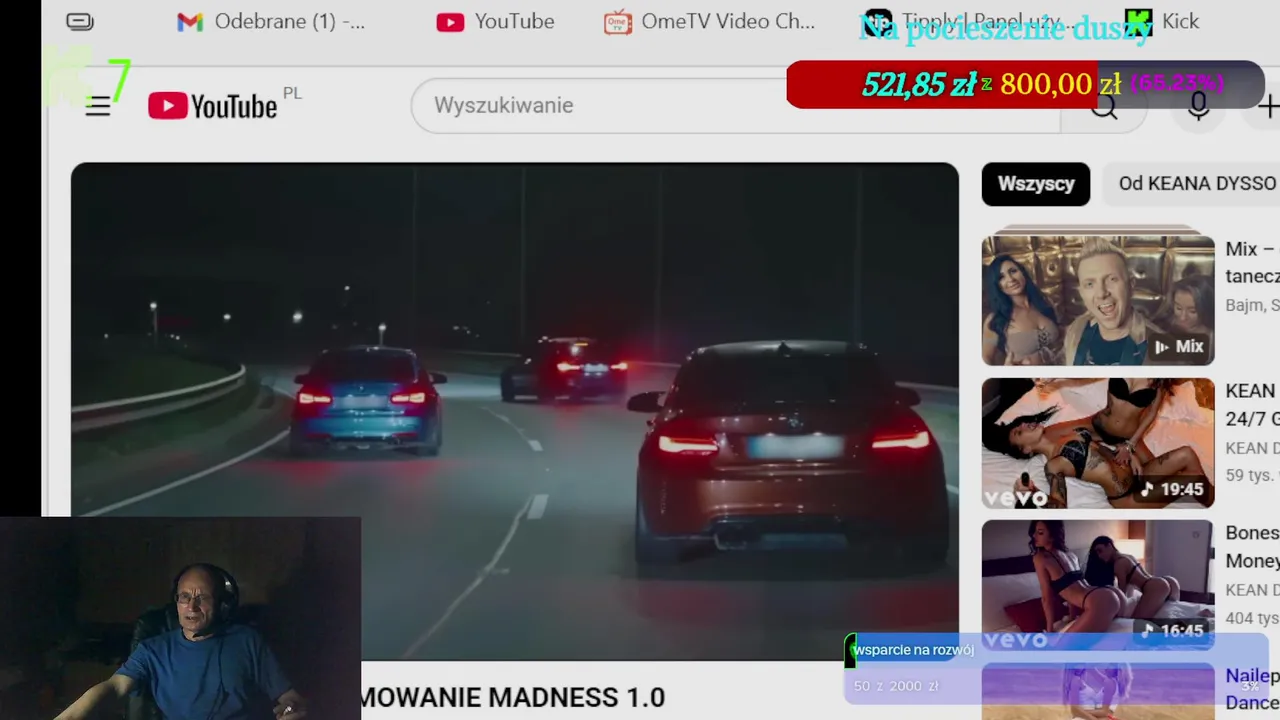Open the Mix taneczny title text

[1252, 262]
